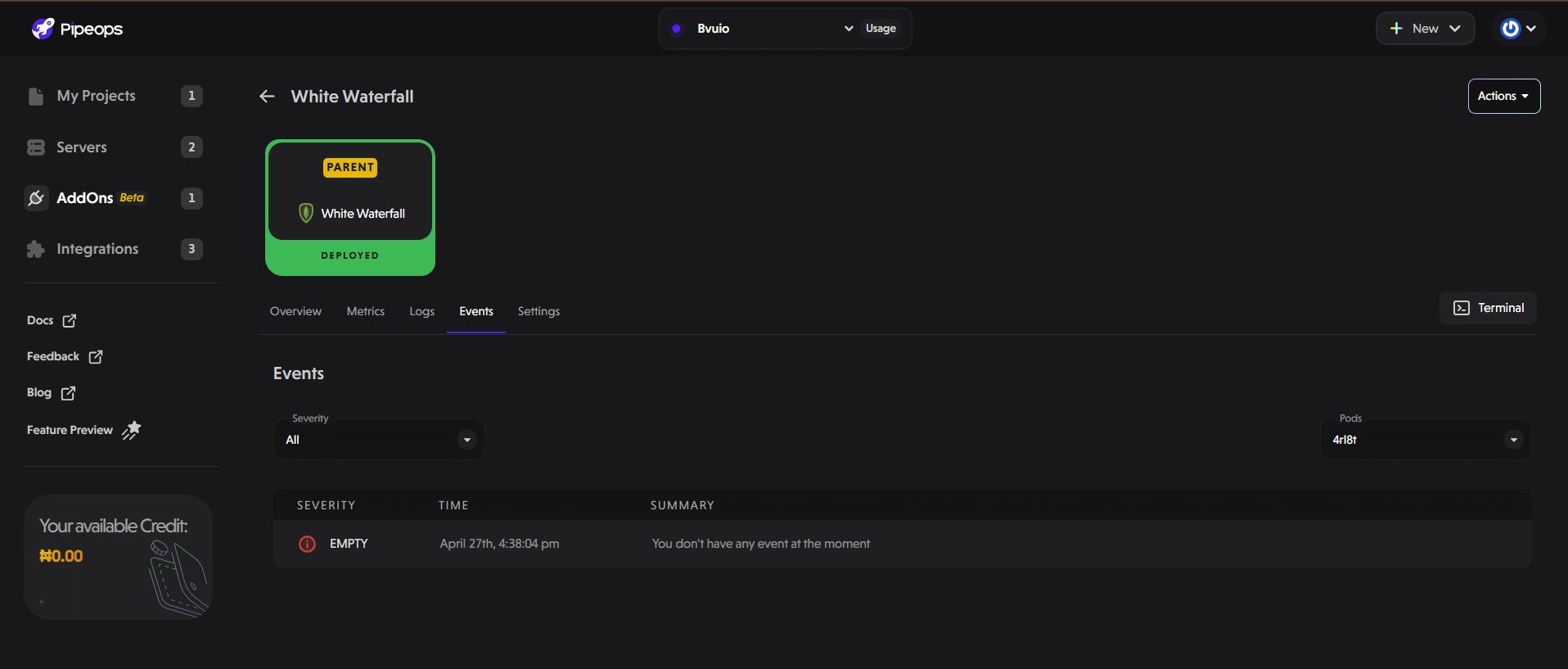Click the SUMMARY column header
The height and width of the screenshot is (669, 1568).
[683, 505]
